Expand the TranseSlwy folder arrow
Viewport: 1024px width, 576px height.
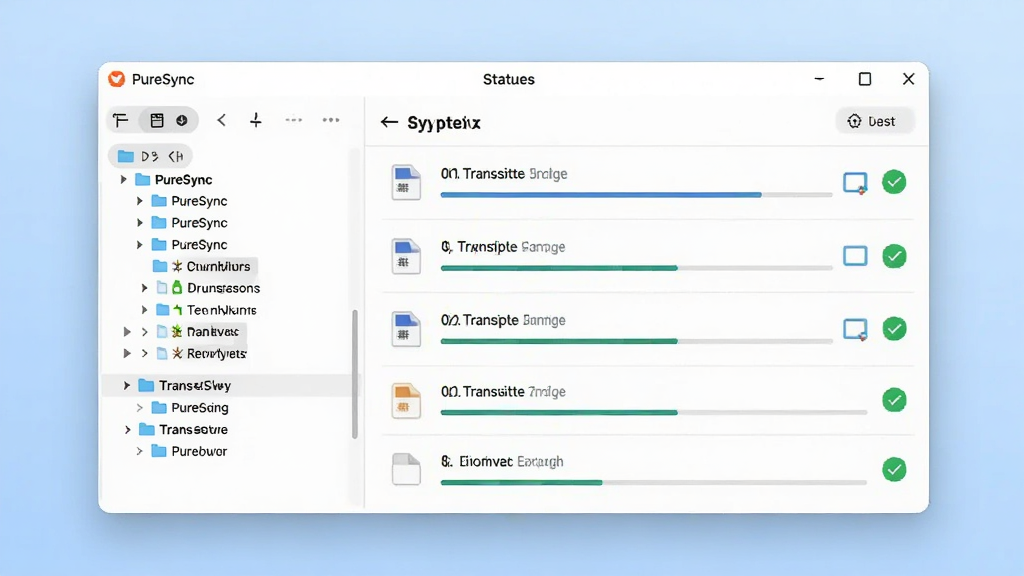pyautogui.click(x=127, y=386)
